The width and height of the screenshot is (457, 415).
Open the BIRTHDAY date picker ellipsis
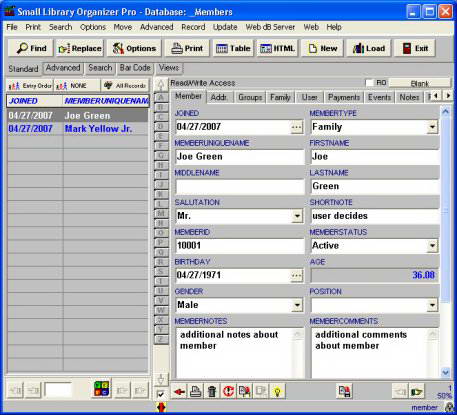[x=296, y=275]
